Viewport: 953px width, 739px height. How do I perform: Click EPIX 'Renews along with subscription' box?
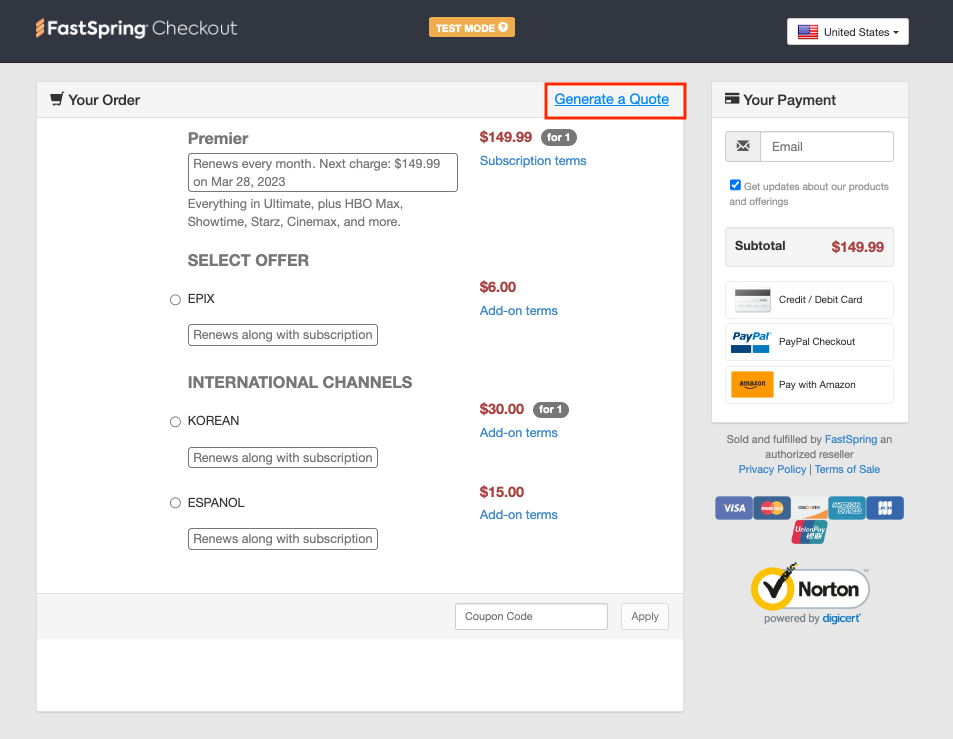pos(283,335)
